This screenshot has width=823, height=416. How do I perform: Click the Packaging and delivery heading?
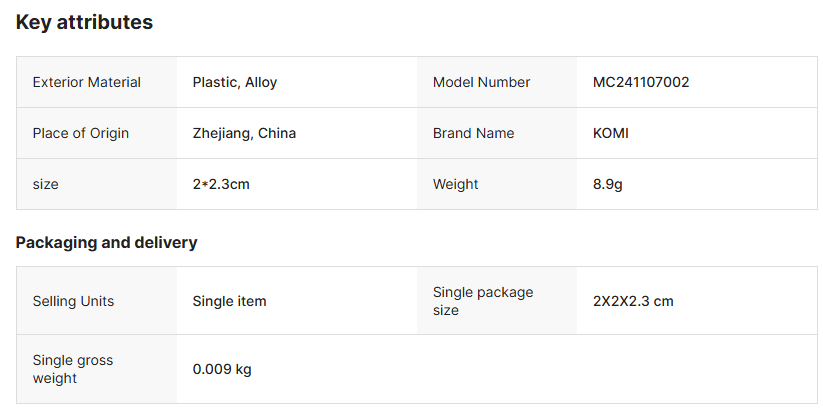[x=107, y=242]
